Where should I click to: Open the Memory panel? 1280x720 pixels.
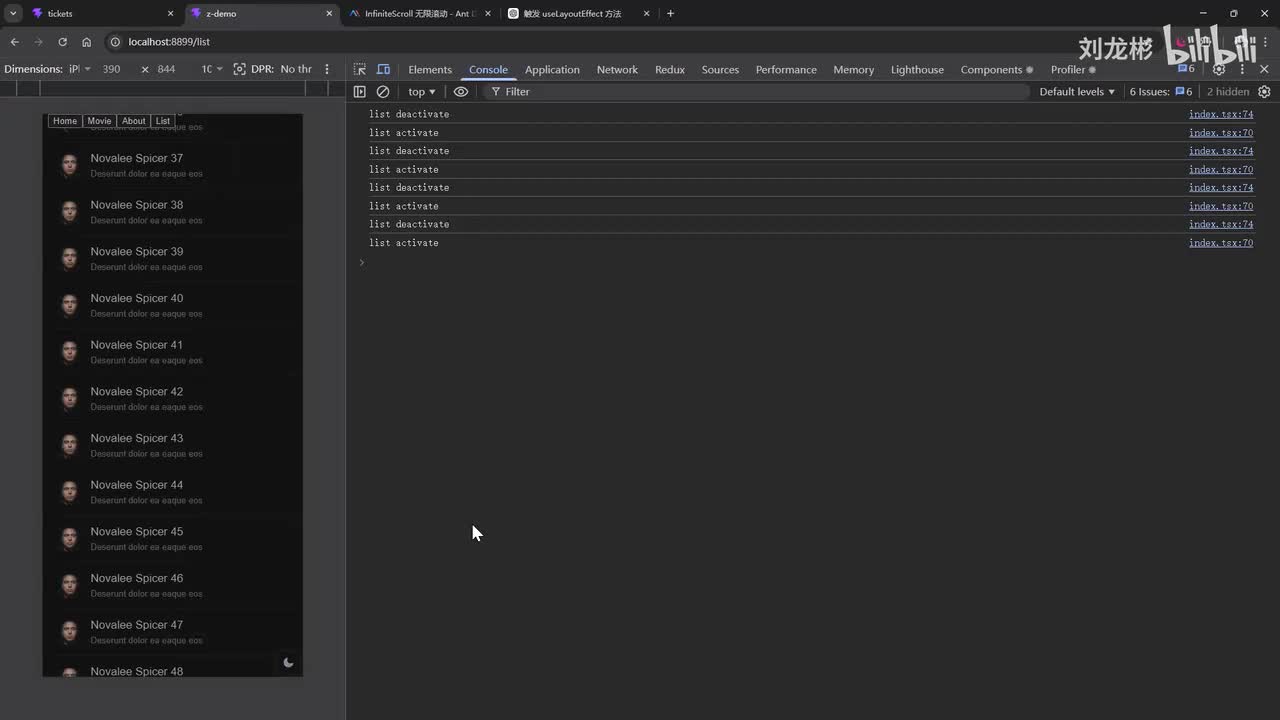[x=853, y=70]
